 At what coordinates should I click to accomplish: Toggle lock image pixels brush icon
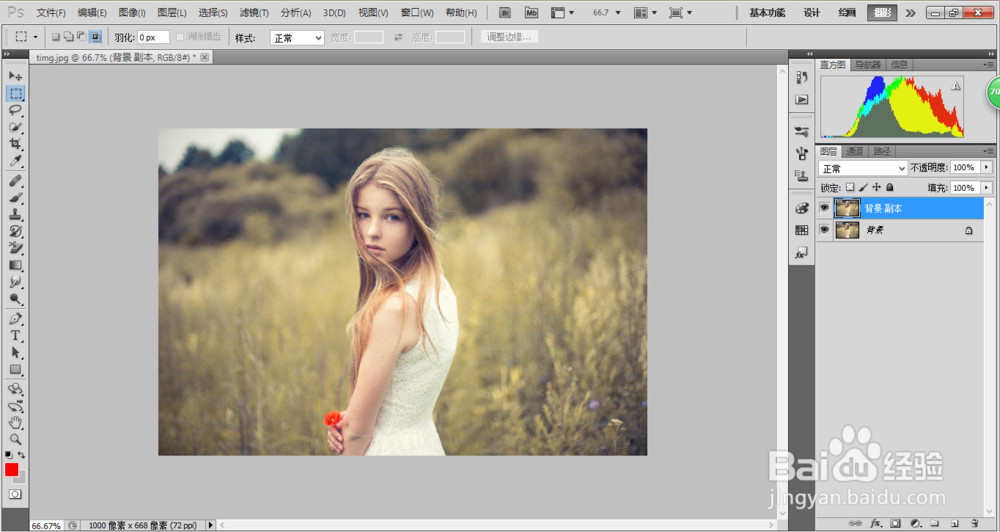[864, 188]
